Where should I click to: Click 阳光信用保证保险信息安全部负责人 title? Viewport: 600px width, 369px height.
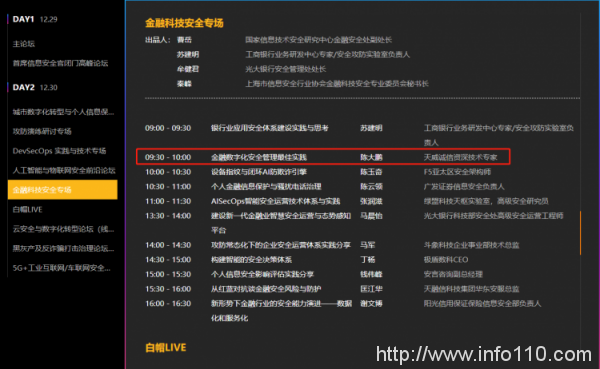[482, 304]
